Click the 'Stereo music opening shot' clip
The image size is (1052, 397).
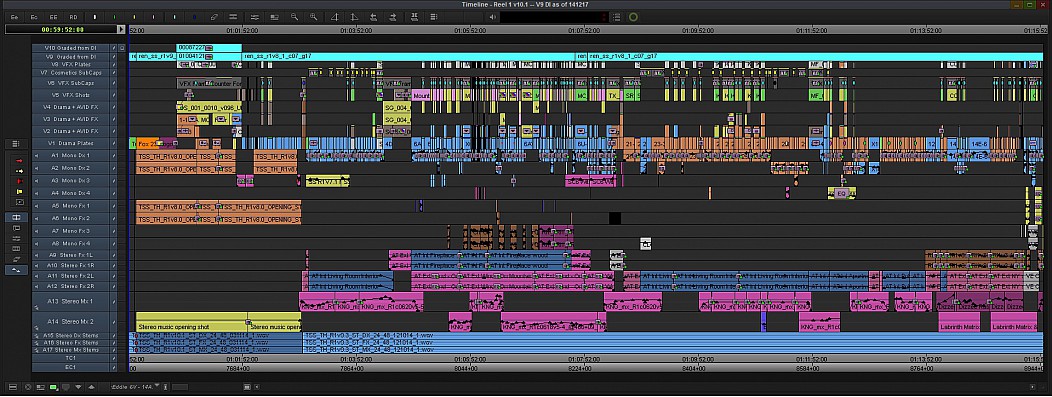(191, 322)
